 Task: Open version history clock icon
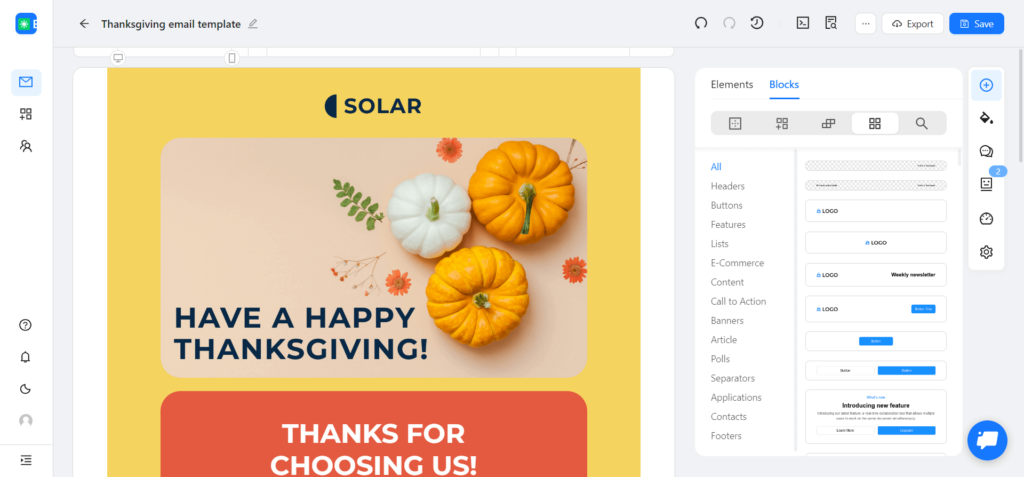[x=757, y=24]
